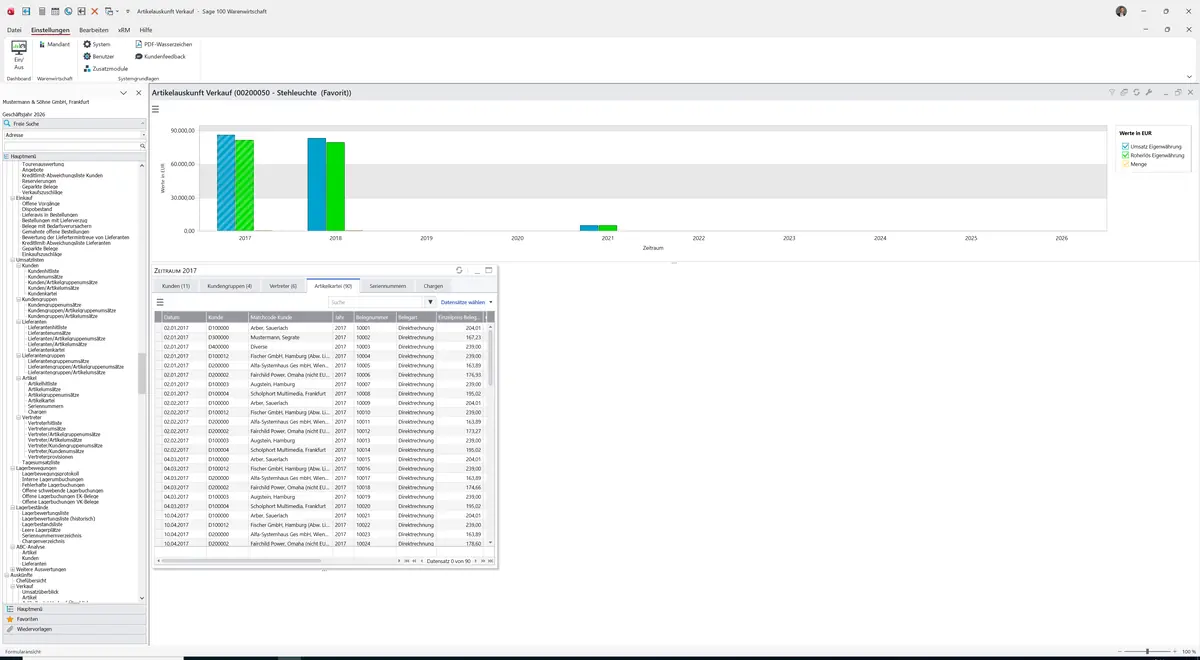Switch to Kundengruppen (4) tab
Viewport: 1200px width, 660px height.
click(229, 286)
